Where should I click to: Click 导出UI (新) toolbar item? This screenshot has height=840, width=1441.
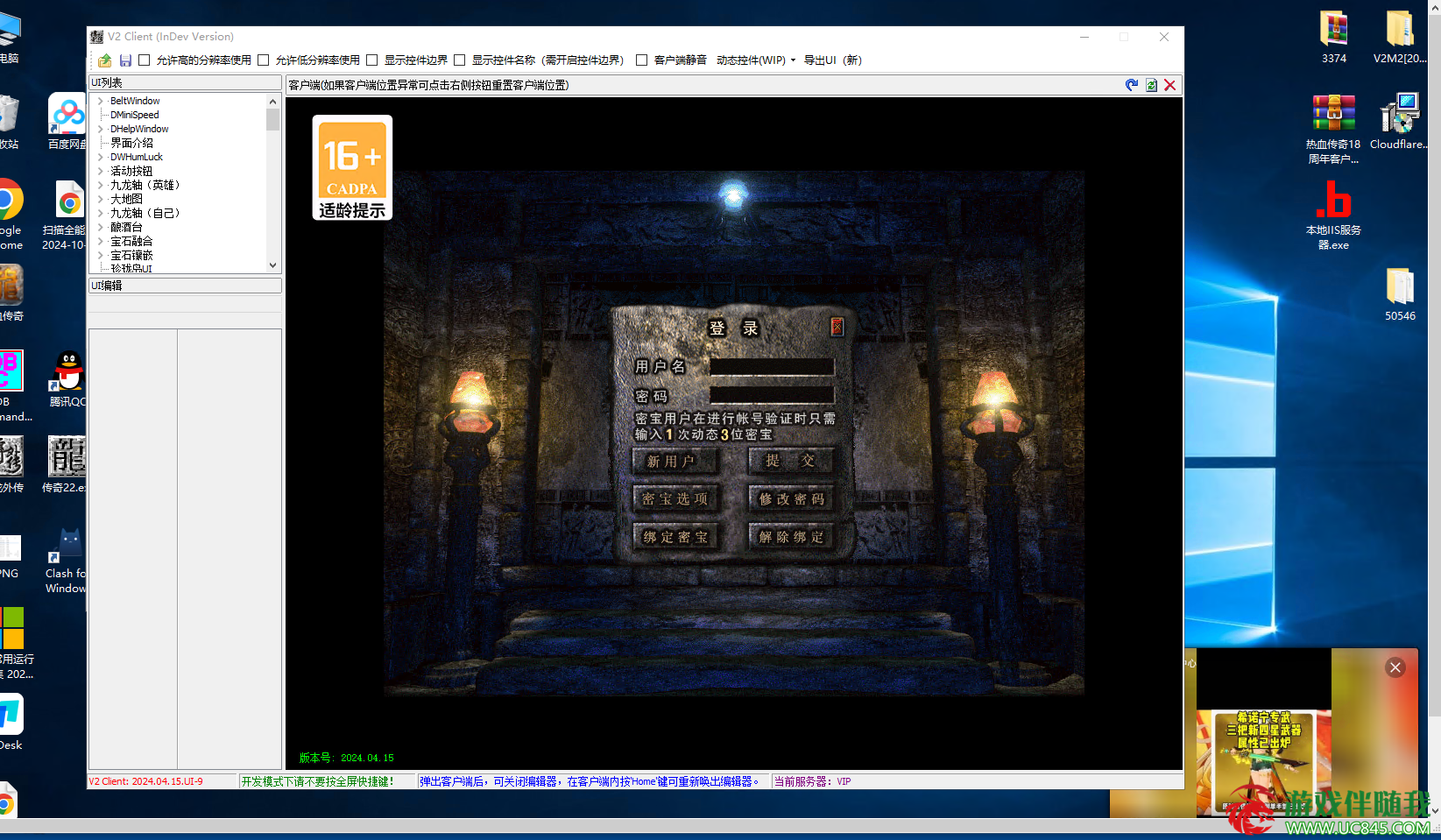833,60
